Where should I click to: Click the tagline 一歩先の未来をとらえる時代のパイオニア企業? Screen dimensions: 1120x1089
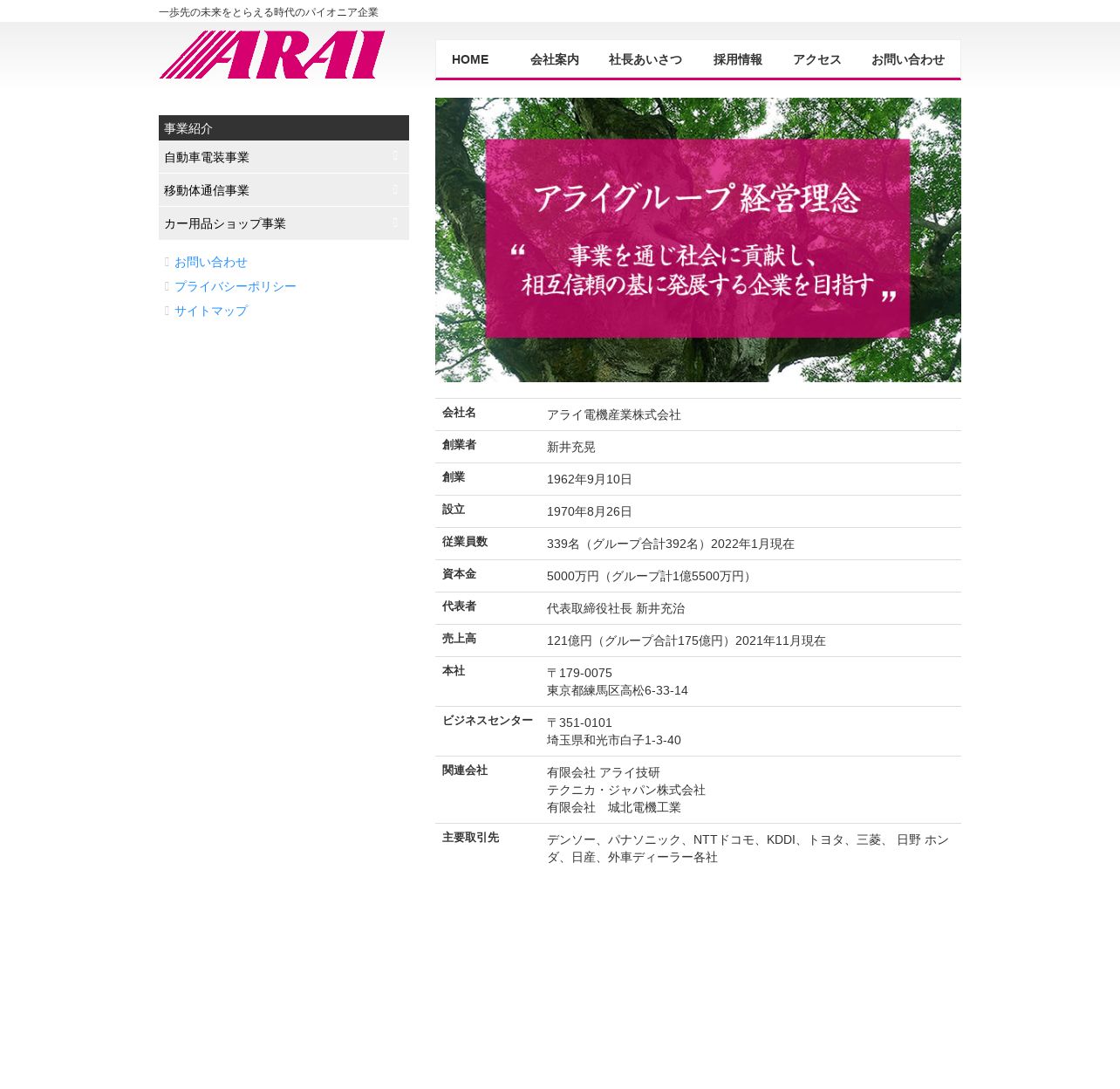pyautogui.click(x=269, y=12)
